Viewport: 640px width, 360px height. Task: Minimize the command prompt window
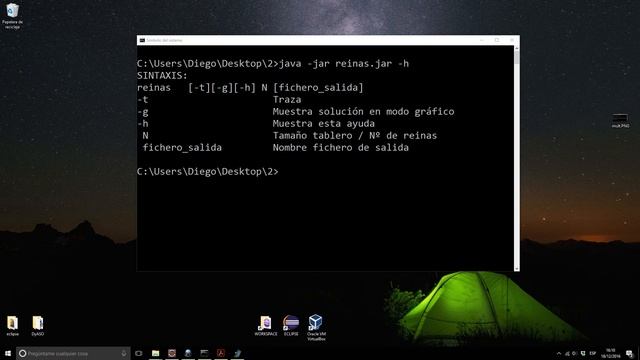pos(482,40)
